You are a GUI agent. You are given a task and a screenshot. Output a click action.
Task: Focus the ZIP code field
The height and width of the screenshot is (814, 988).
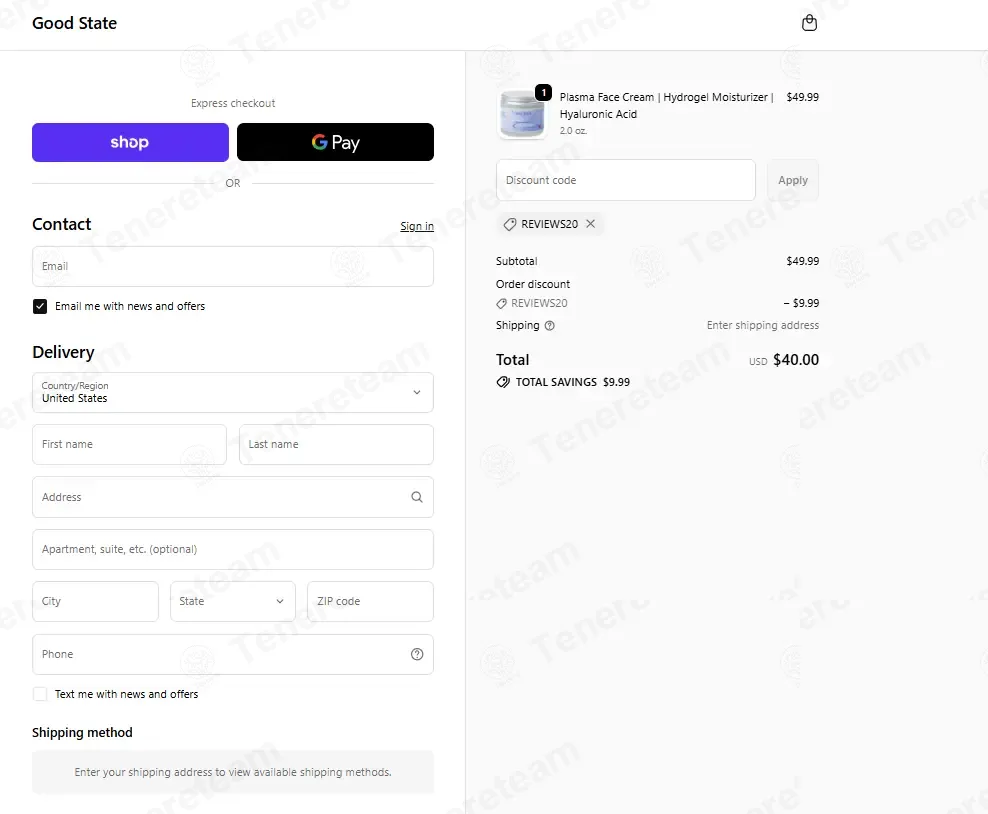pos(370,601)
